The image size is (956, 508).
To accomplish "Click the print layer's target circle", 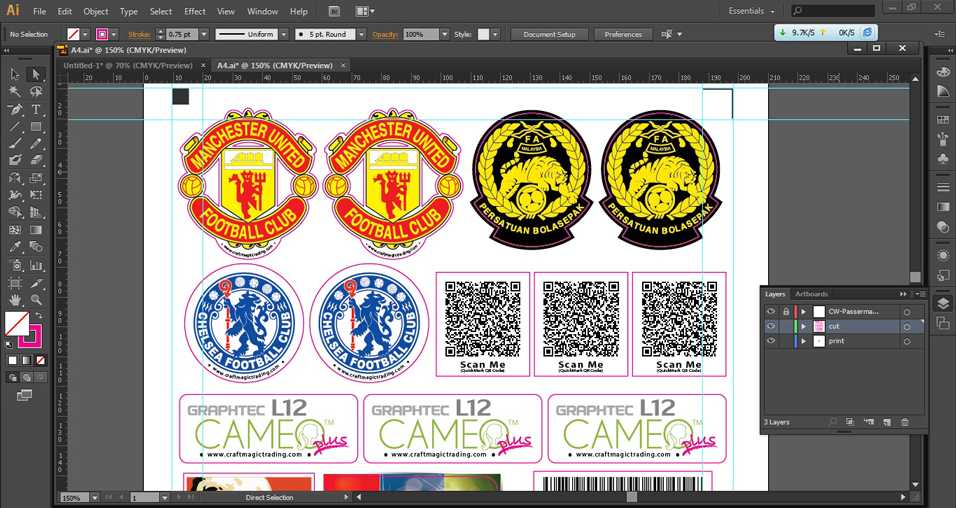I will point(907,342).
